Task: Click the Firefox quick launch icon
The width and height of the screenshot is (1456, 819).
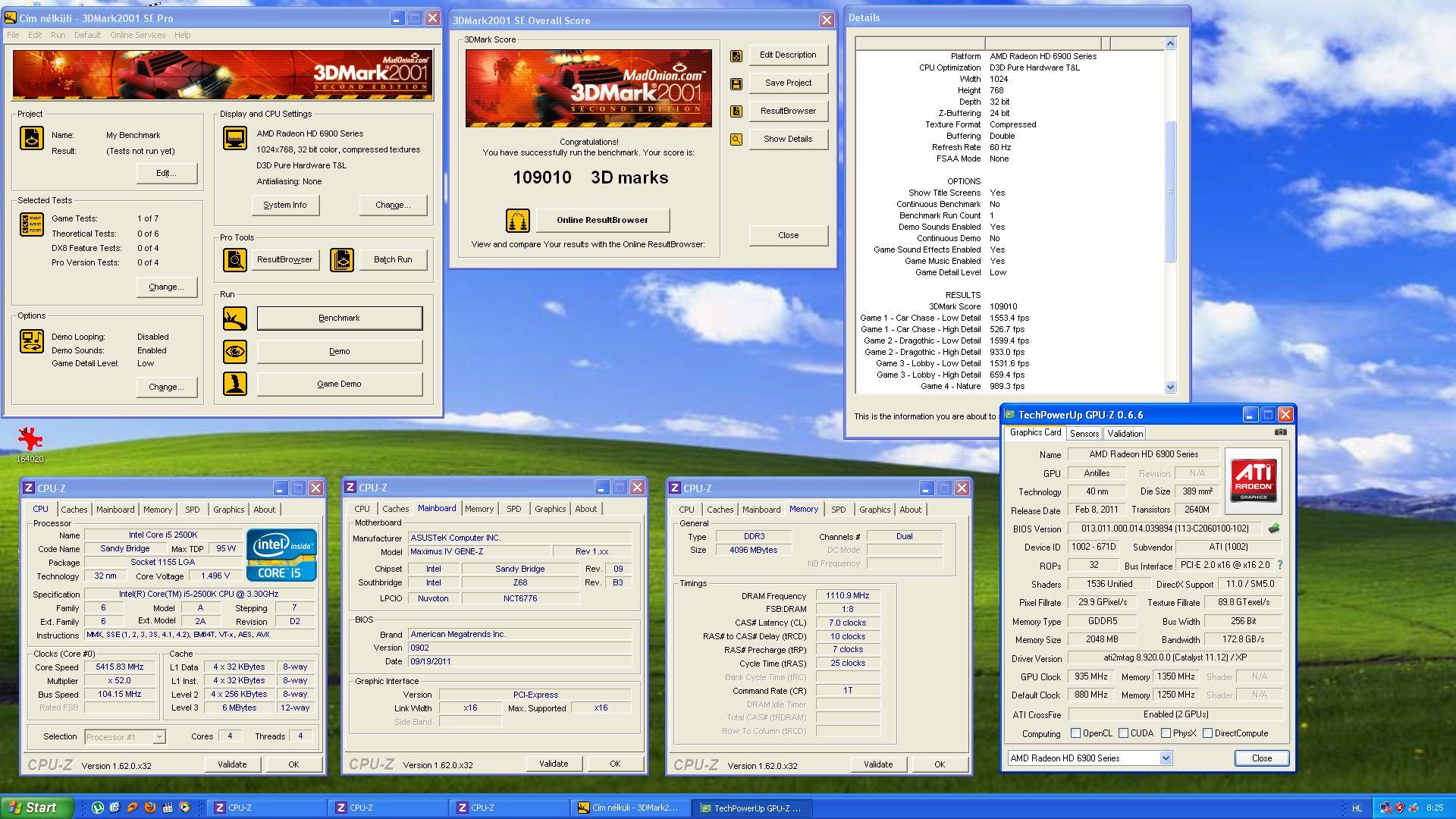Action: point(149,808)
